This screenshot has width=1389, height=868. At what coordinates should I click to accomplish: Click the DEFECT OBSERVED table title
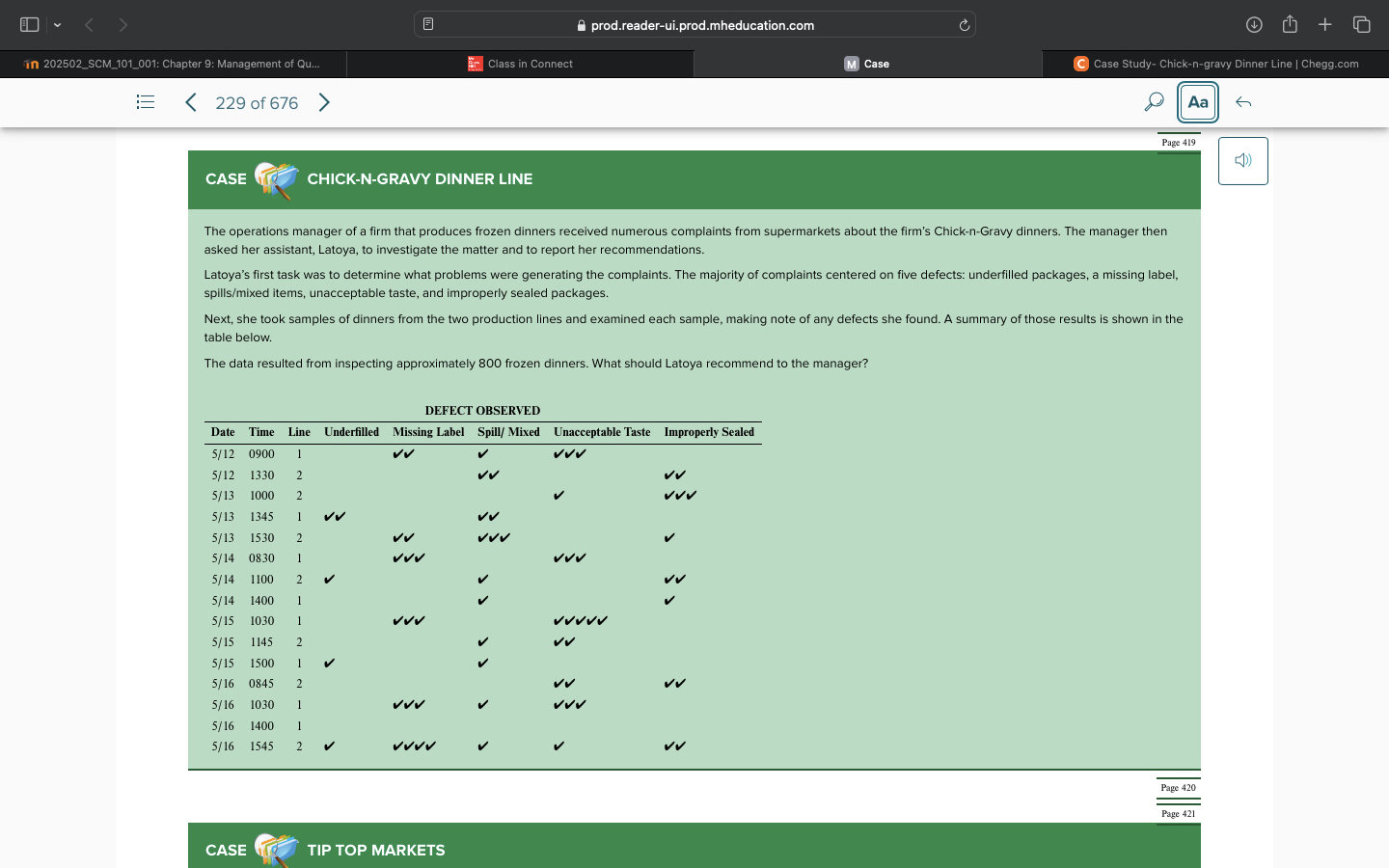pos(482,411)
